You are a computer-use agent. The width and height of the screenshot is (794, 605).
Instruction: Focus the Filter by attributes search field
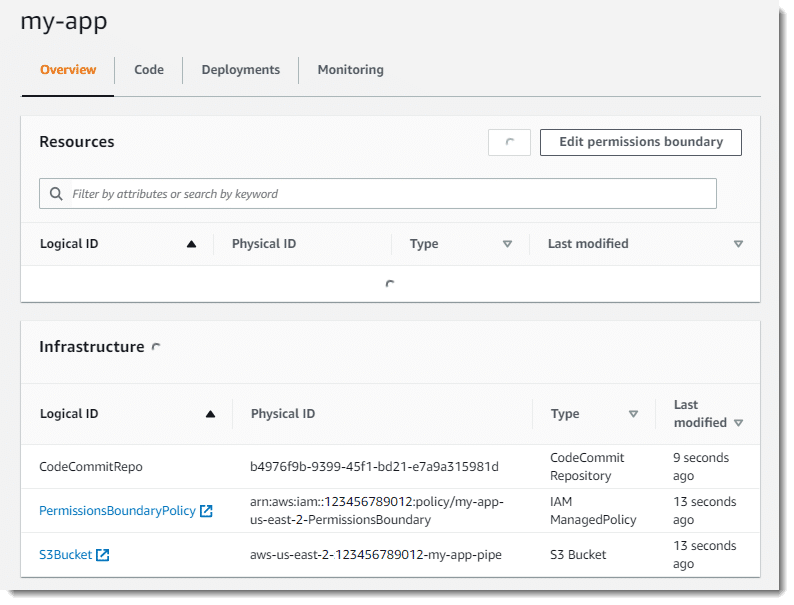[378, 194]
